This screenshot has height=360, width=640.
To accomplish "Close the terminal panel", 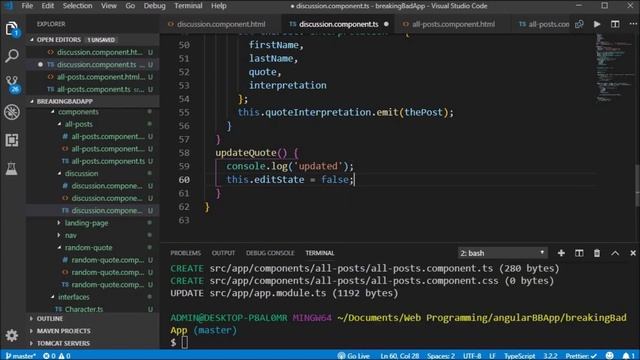I will tap(633, 253).
